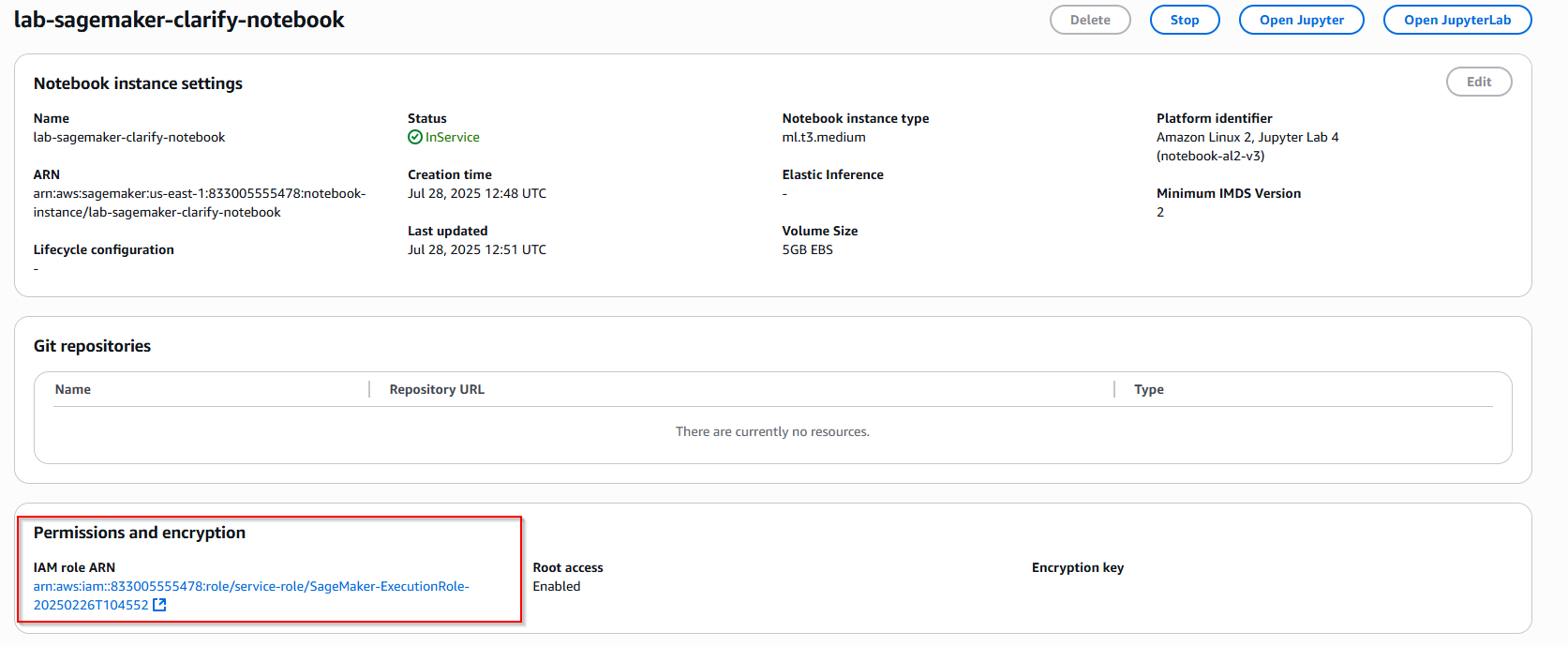
Task: Click the external link icon after the role ARN
Action: click(x=159, y=605)
